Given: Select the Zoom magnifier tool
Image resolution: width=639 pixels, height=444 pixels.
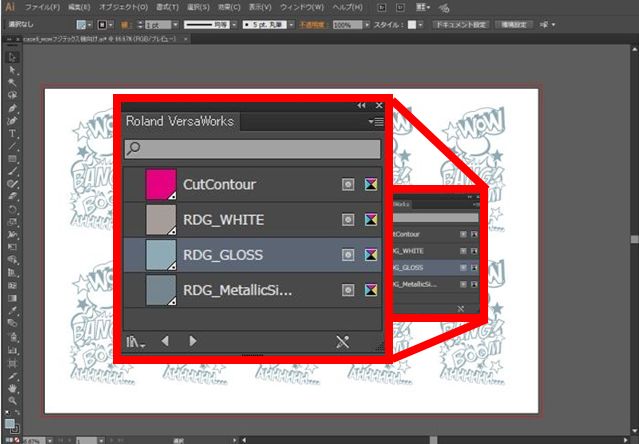Looking at the screenshot, I should point(12,400).
